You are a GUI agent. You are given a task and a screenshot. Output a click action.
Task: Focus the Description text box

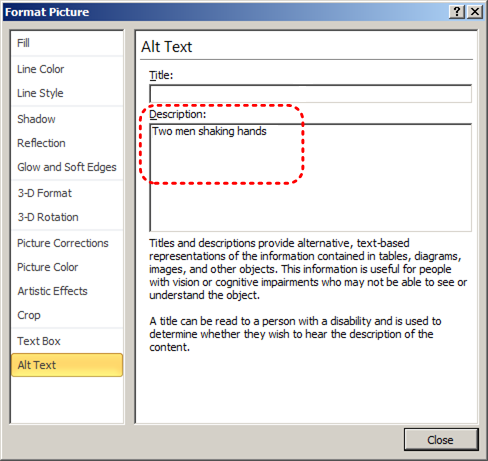(x=310, y=178)
